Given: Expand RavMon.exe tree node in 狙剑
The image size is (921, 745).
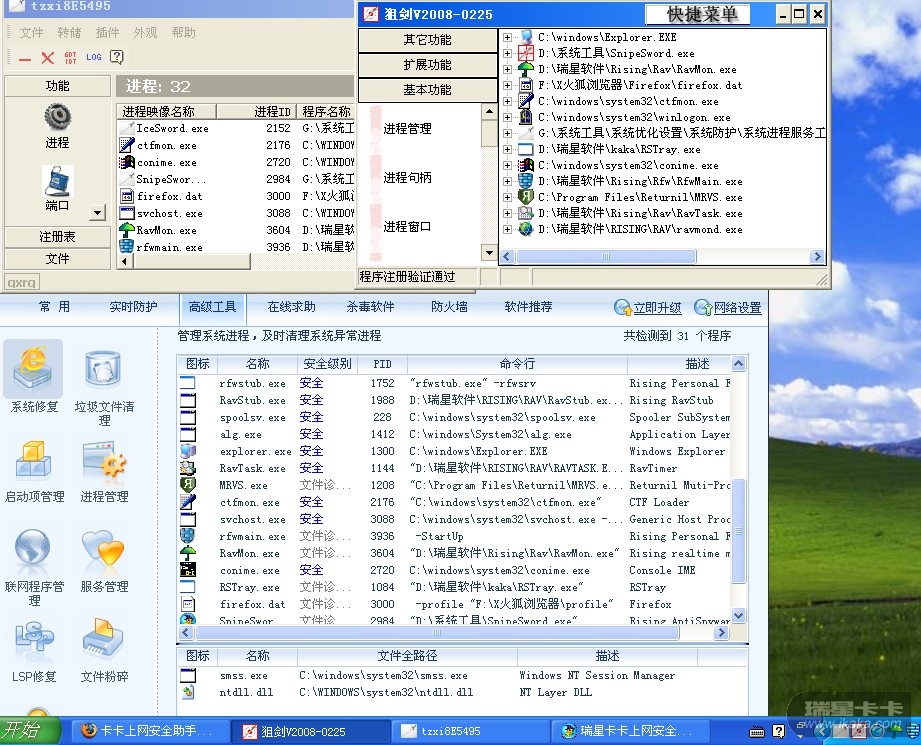Looking at the screenshot, I should pos(507,69).
